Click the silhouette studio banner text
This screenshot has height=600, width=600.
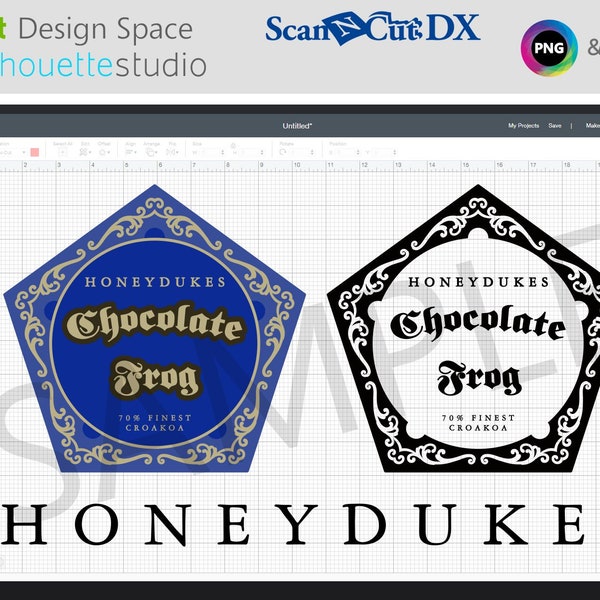click(103, 65)
